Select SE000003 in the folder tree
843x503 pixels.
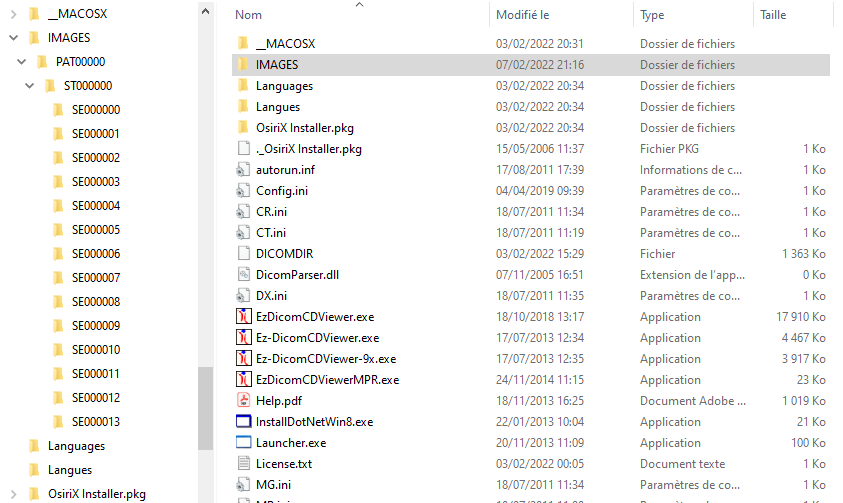tap(96, 182)
